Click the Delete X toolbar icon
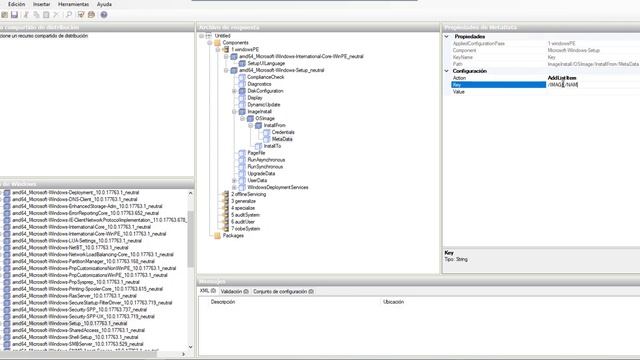640x360 pixels. [x=56, y=15]
